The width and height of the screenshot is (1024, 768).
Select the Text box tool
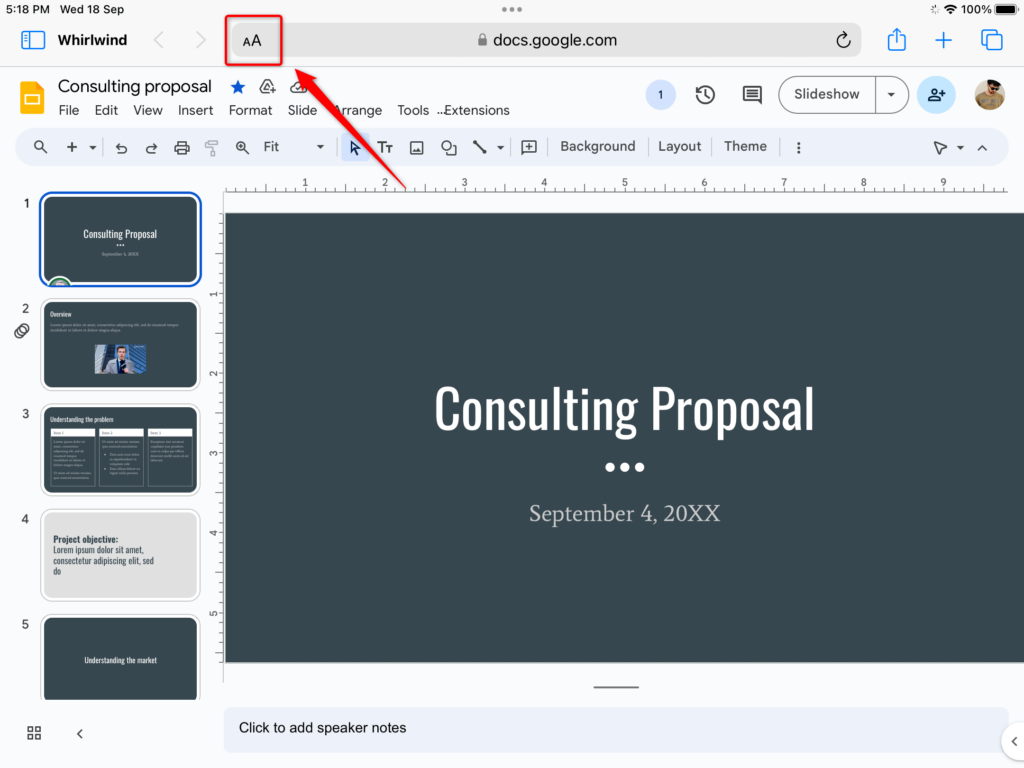pos(385,147)
